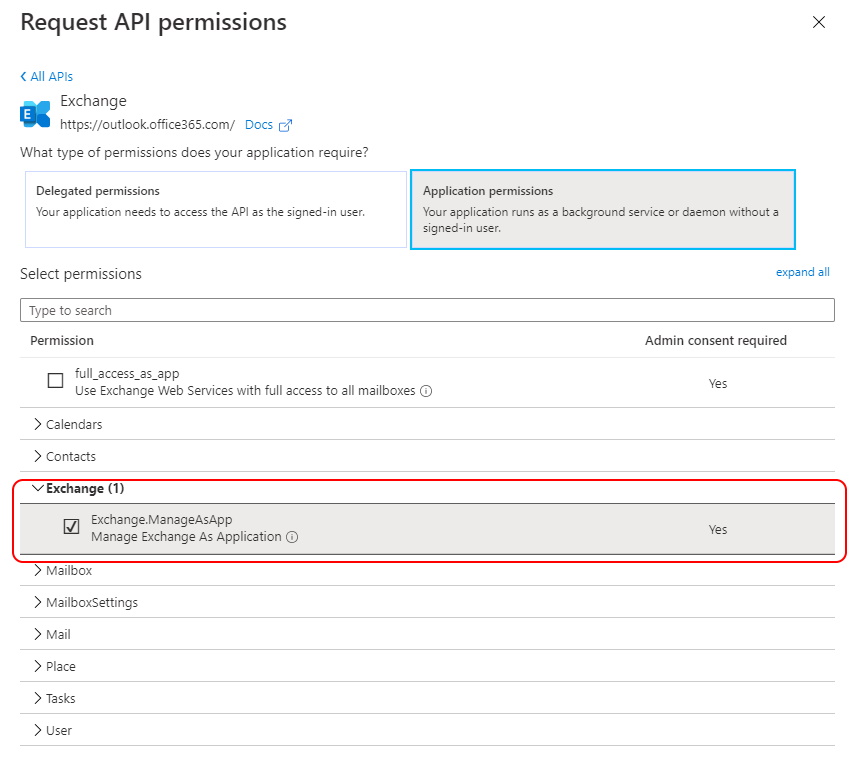The width and height of the screenshot is (855, 769).
Task: Click the https://outlook.office365.com/ URL text
Action: (x=147, y=125)
